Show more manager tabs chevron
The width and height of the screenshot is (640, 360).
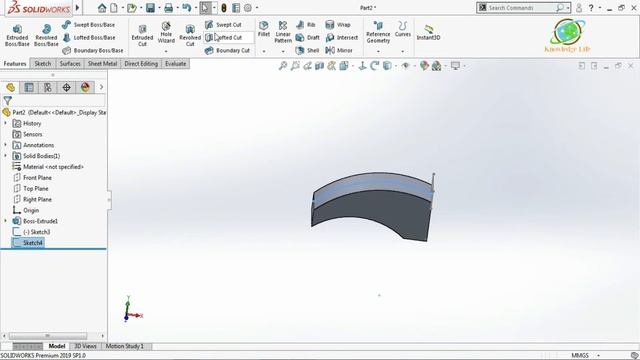(101, 87)
